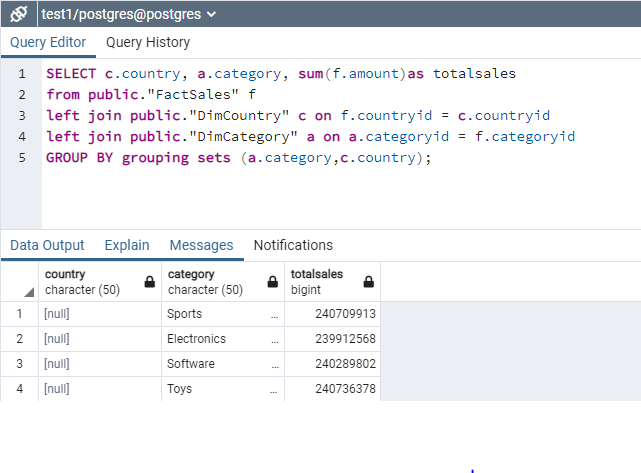Screen dimensions: 641x473
Task: Open the Explain tab
Action: [127, 245]
